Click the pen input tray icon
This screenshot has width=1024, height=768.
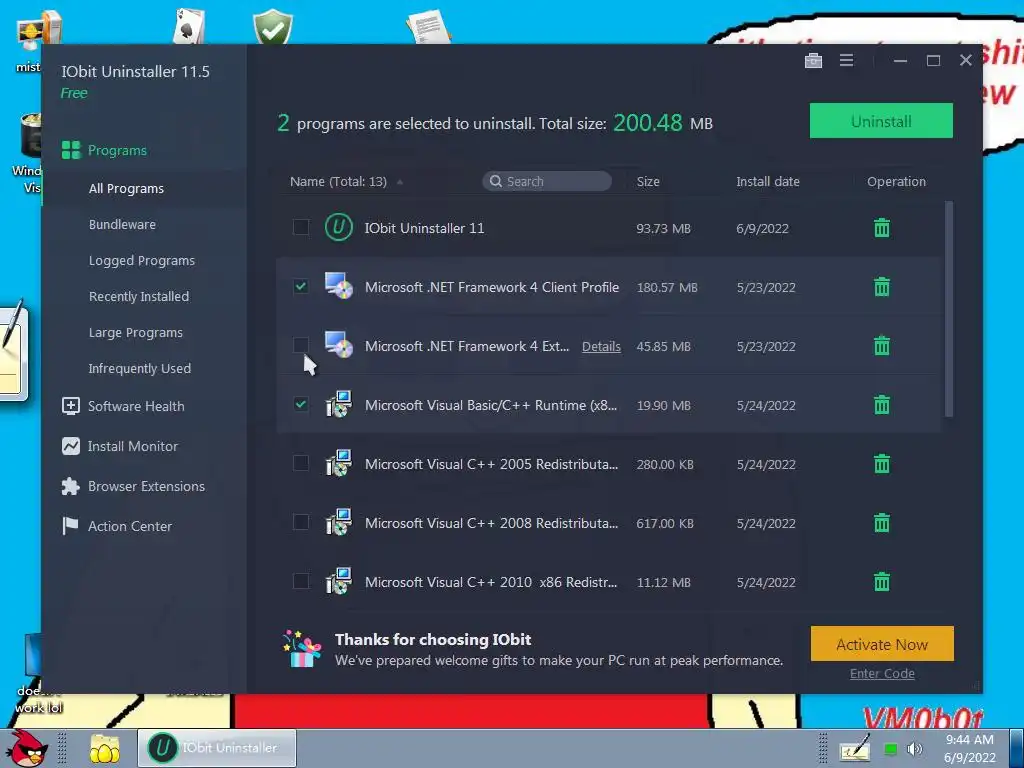coord(855,748)
